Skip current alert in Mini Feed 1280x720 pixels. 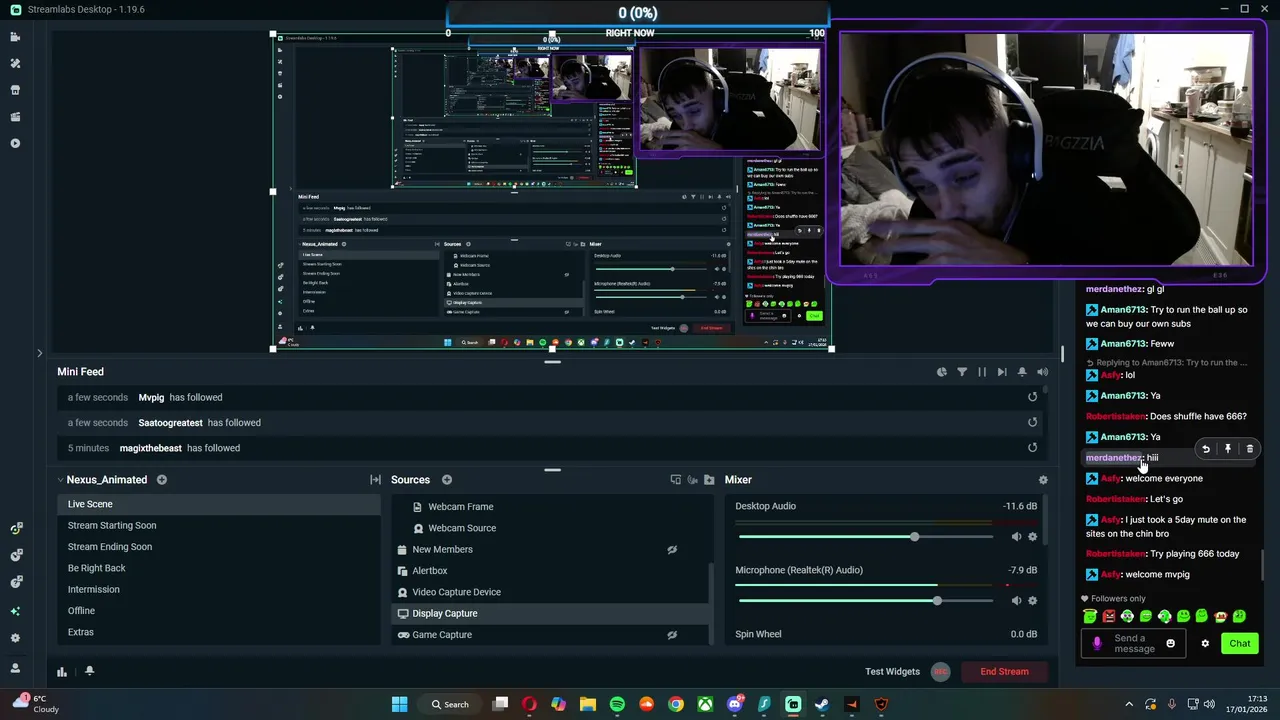pyautogui.click(x=1002, y=372)
